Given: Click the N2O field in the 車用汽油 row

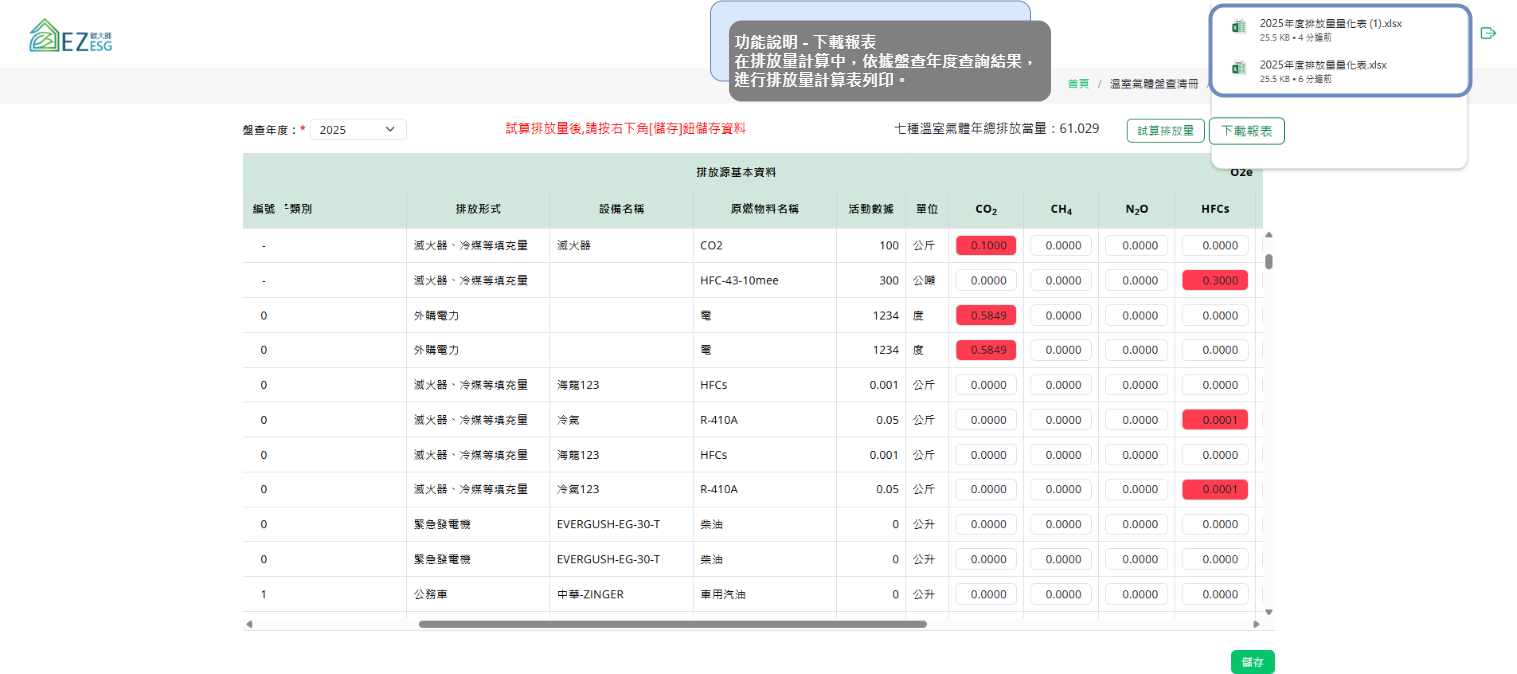Looking at the screenshot, I should 1137,595.
